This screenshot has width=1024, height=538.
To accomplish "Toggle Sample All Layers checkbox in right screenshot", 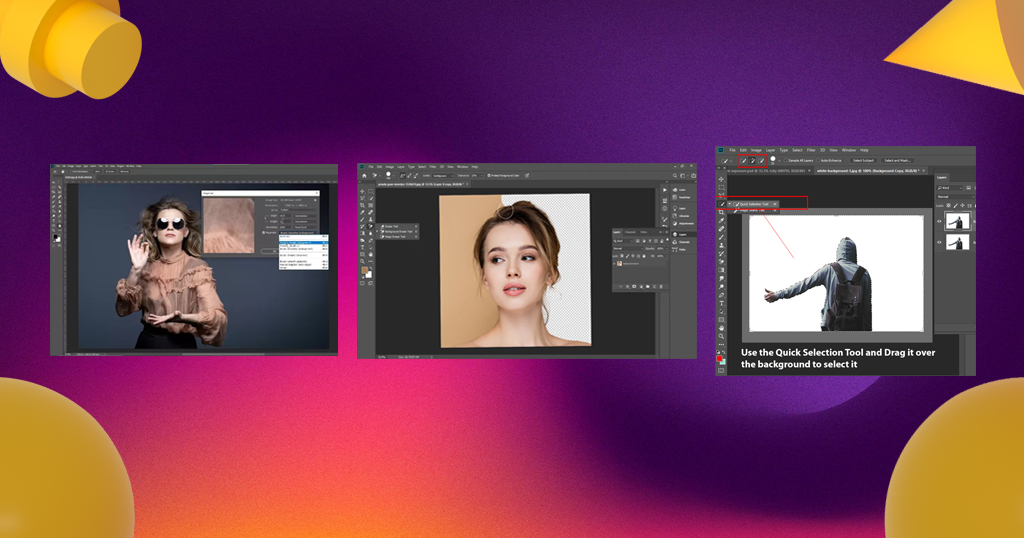I will pos(786,161).
